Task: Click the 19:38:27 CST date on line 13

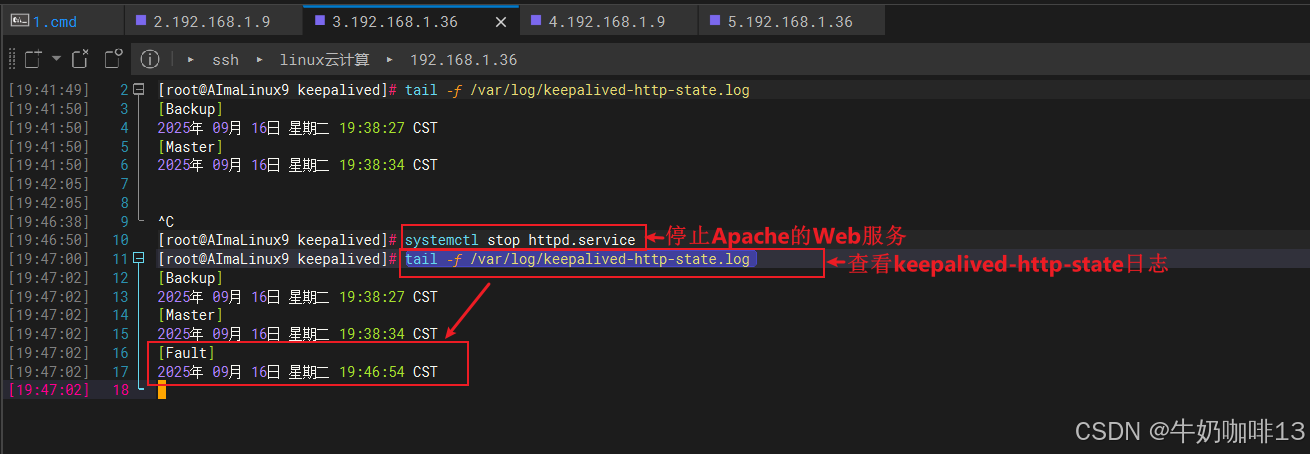Action: pos(297,297)
